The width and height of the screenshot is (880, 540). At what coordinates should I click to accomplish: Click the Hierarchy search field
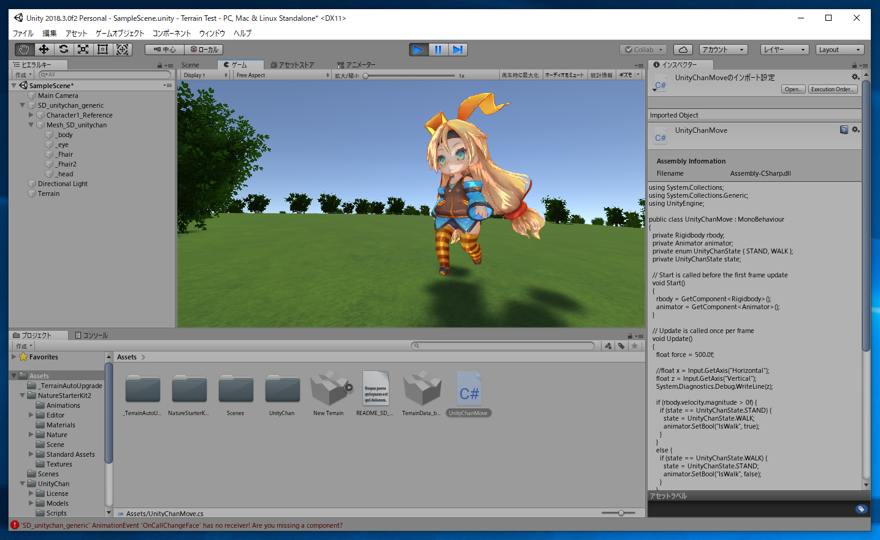[104, 75]
